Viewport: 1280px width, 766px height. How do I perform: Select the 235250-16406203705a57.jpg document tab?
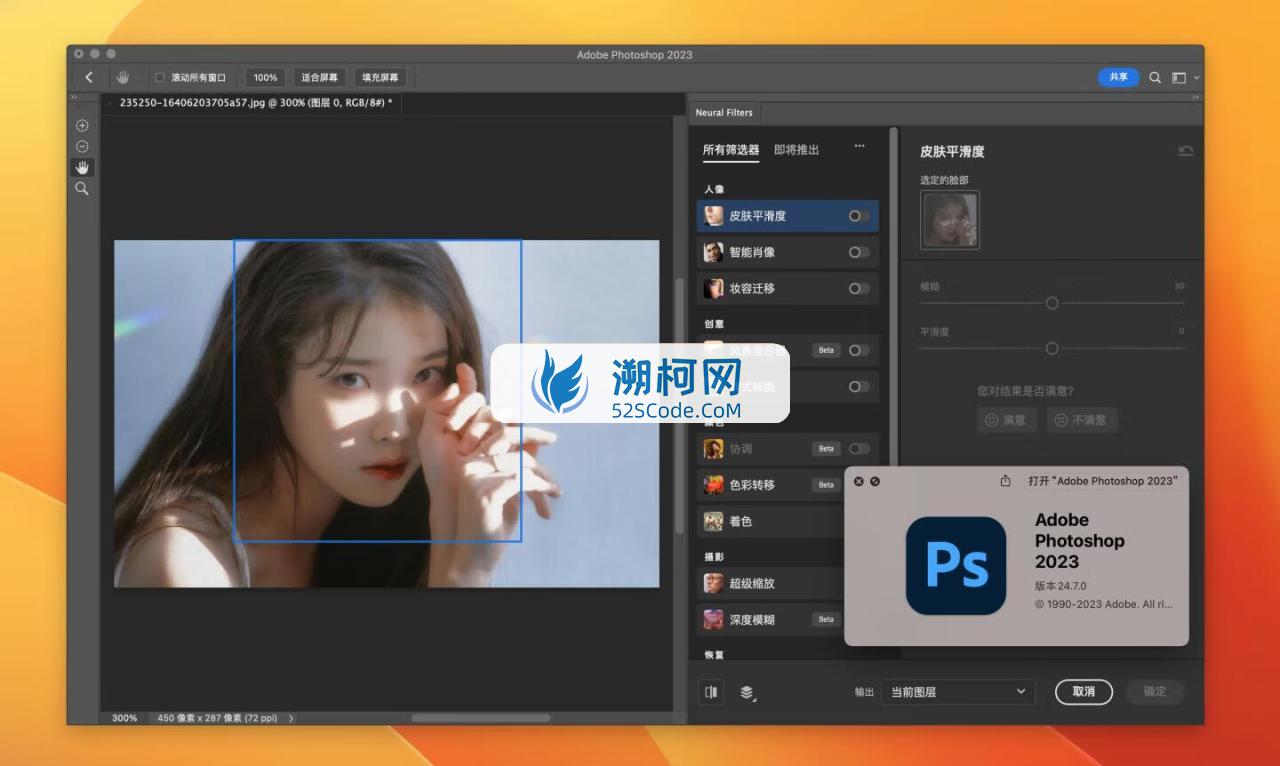255,102
